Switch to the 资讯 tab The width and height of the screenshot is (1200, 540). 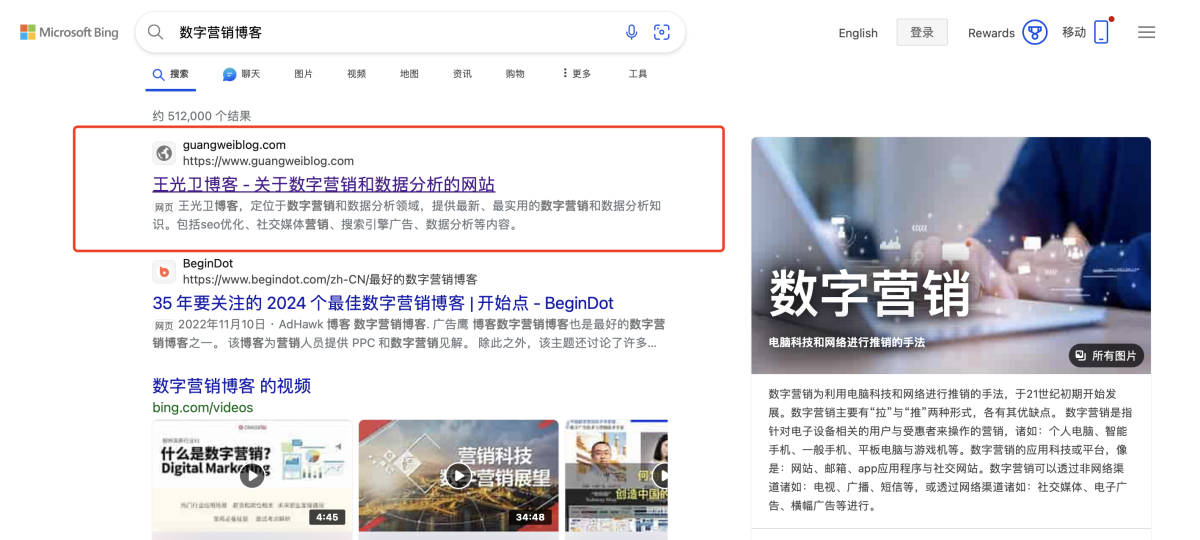(x=462, y=74)
